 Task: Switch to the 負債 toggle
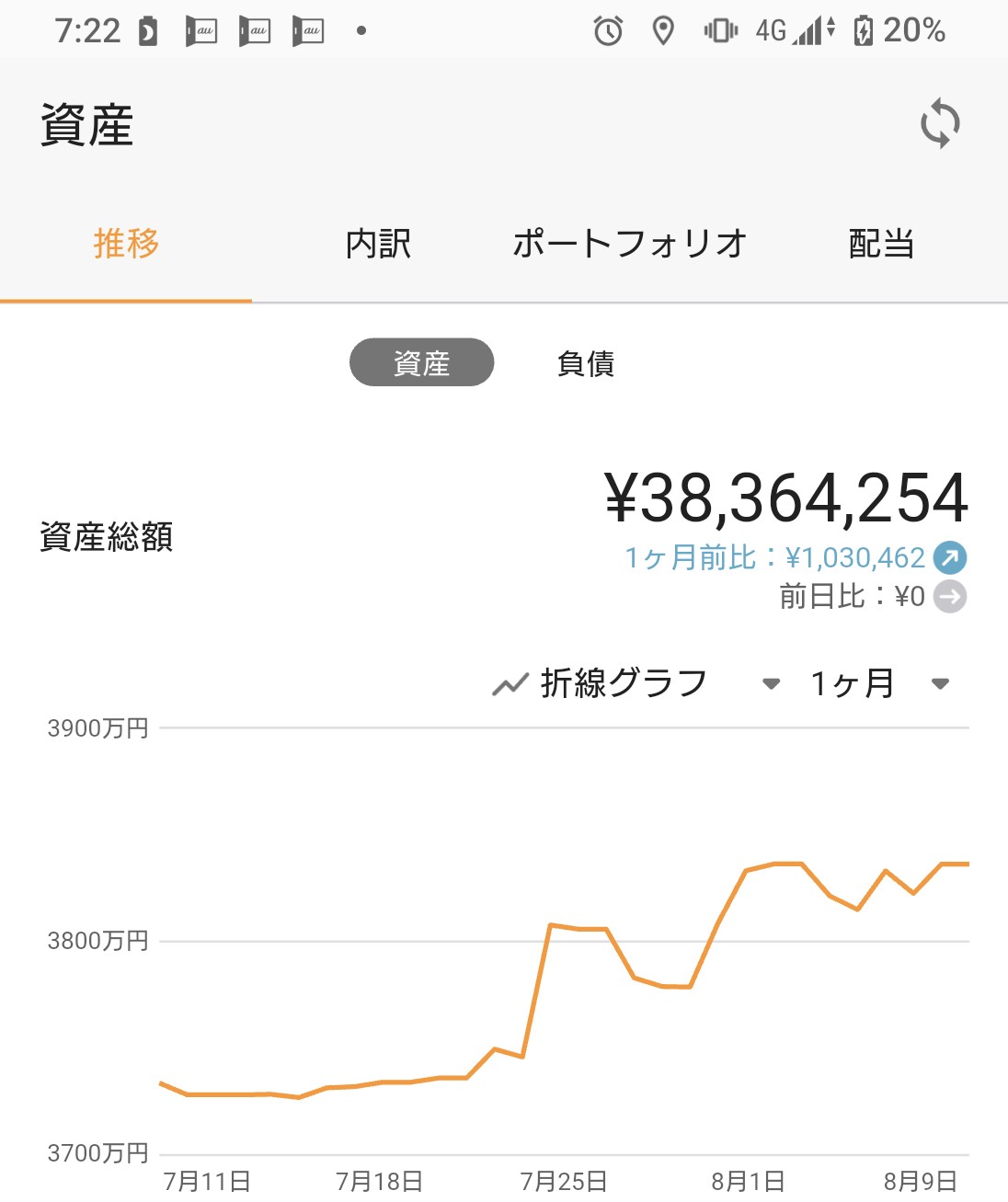click(x=586, y=363)
